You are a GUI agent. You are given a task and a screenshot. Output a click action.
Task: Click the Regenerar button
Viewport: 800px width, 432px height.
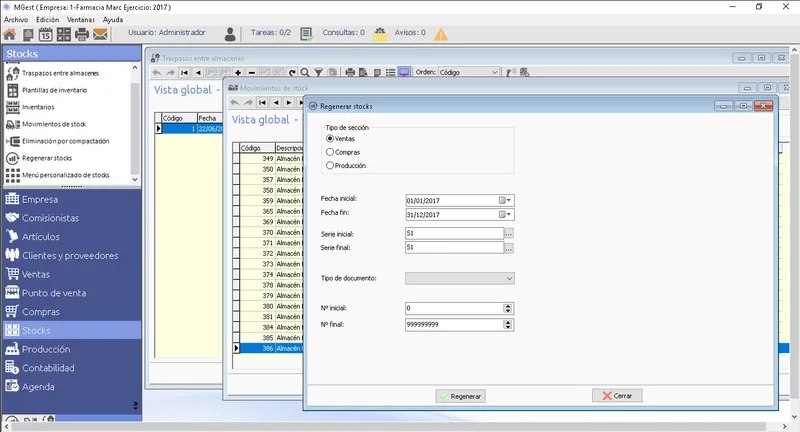[x=460, y=396]
